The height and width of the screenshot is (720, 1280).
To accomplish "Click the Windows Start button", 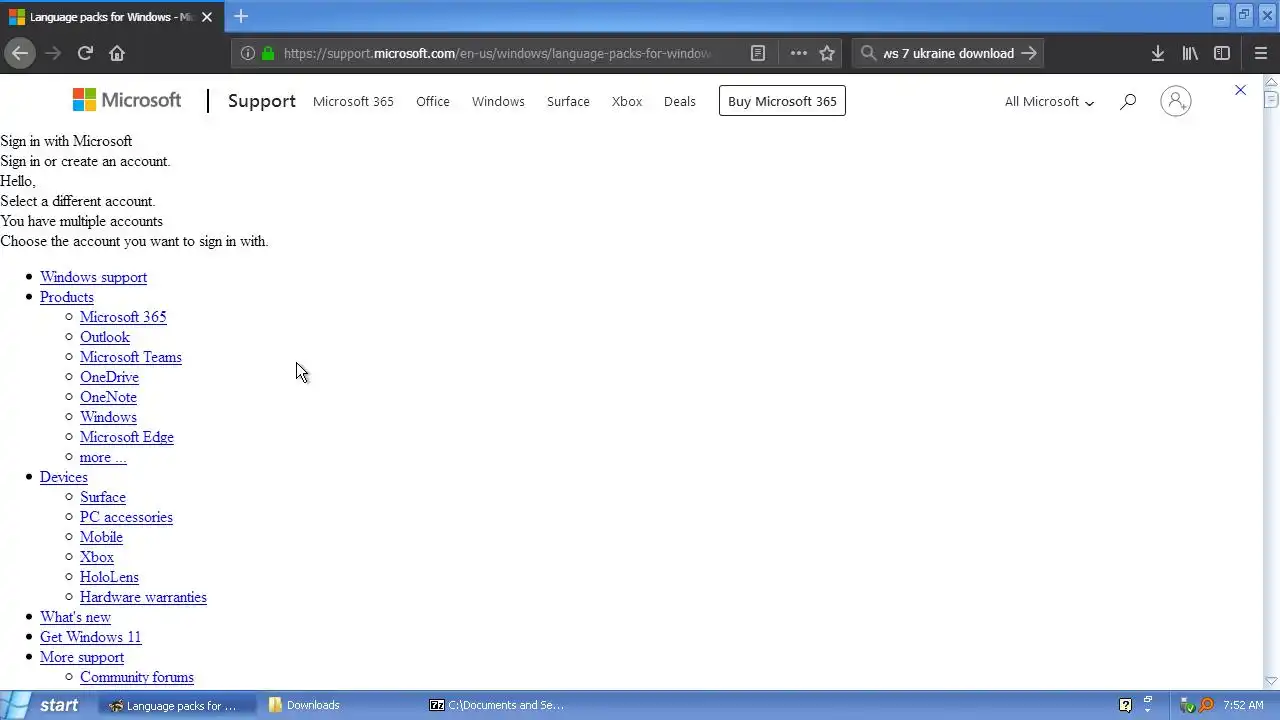I will (x=42, y=705).
